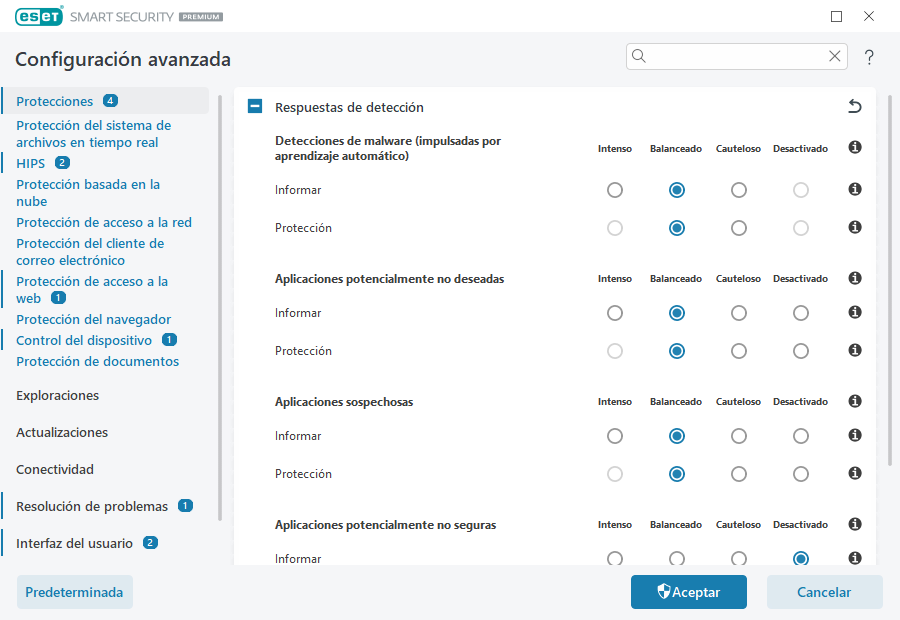The image size is (900, 620).
Task: Select Intenso for Informar under malware detections
Action: [614, 189]
